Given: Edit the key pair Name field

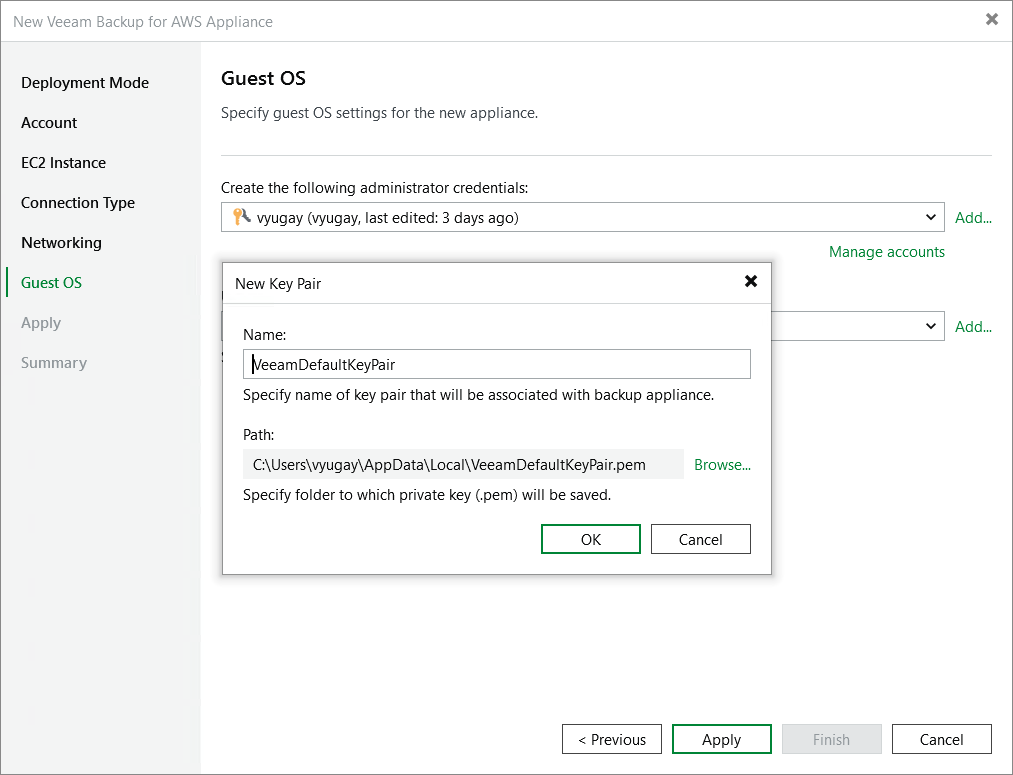Looking at the screenshot, I should [x=496, y=364].
